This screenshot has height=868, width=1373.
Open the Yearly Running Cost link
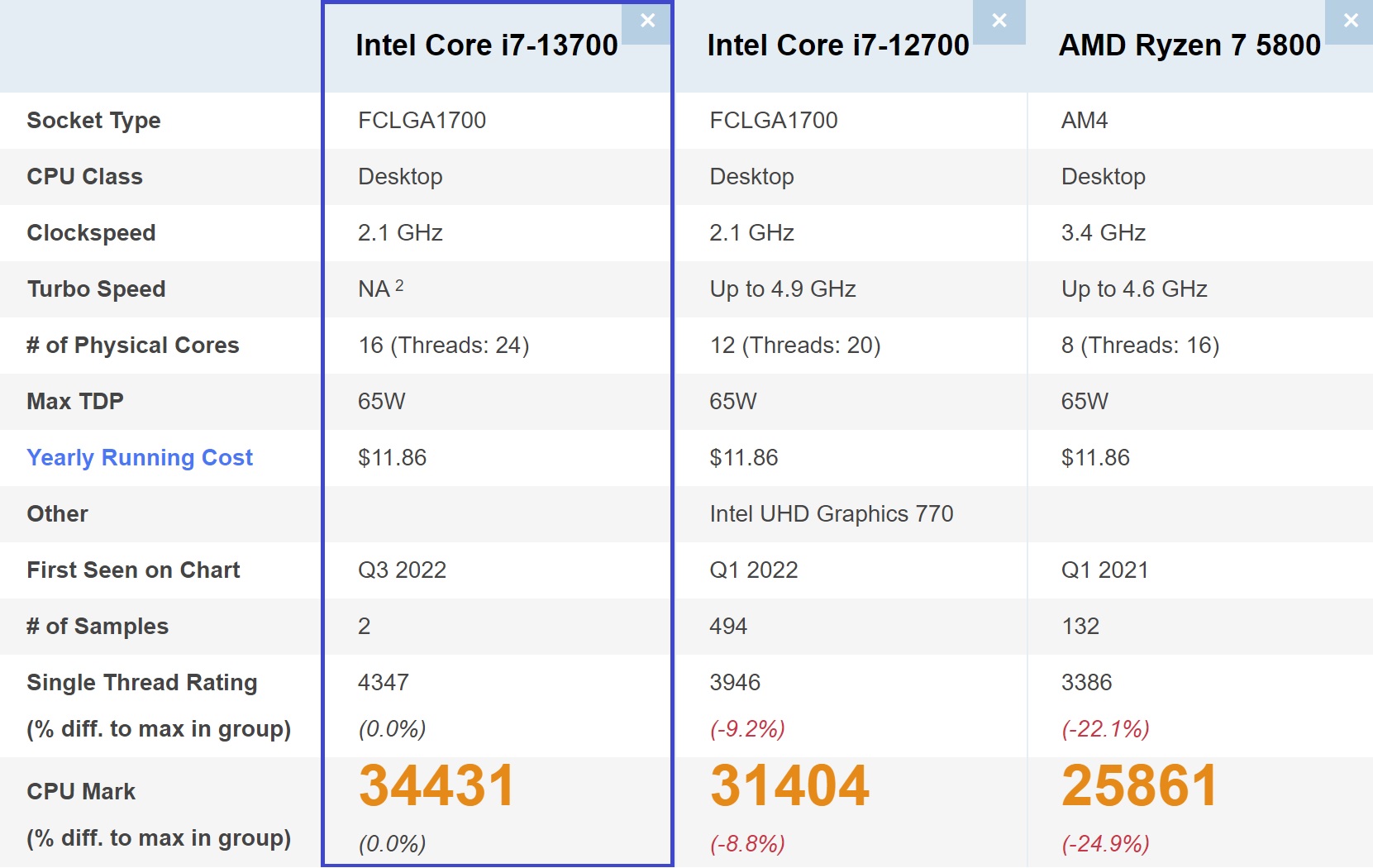140,458
